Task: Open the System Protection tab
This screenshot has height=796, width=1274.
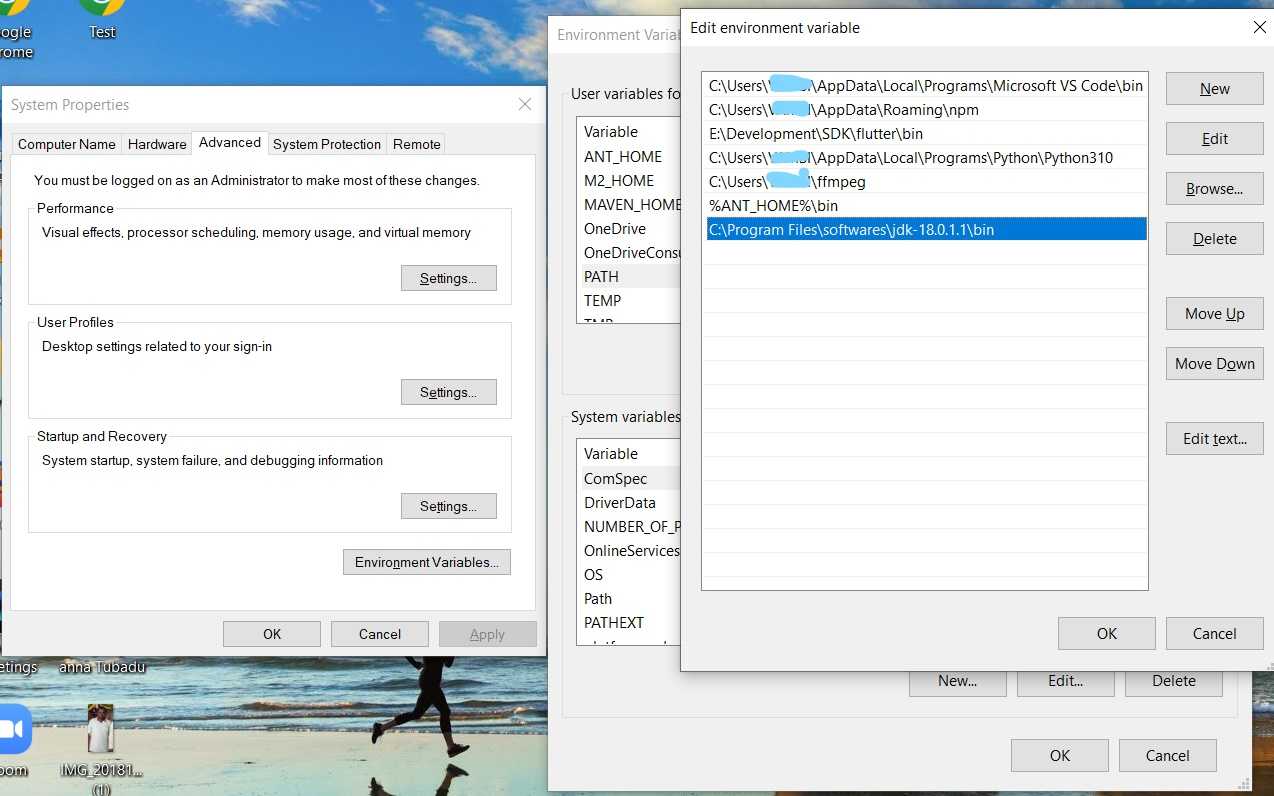Action: click(327, 144)
